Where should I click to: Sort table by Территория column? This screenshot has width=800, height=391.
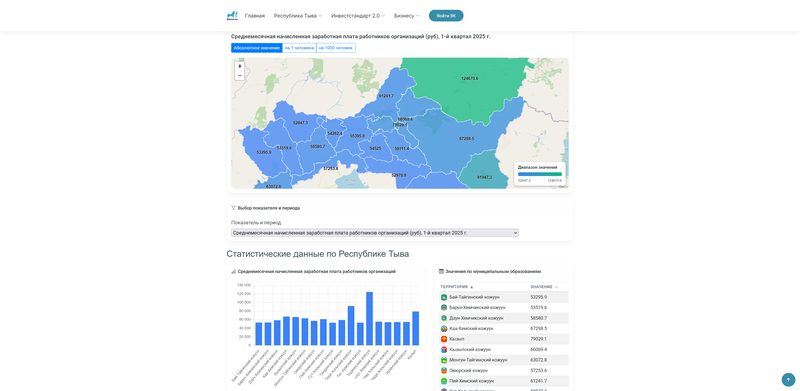457,287
